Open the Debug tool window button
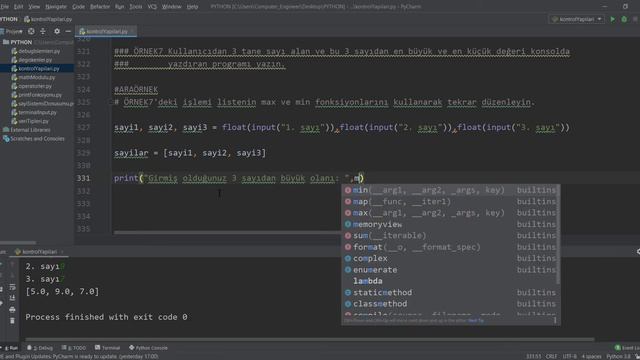Viewport: 640px width, 360px height. [40, 348]
